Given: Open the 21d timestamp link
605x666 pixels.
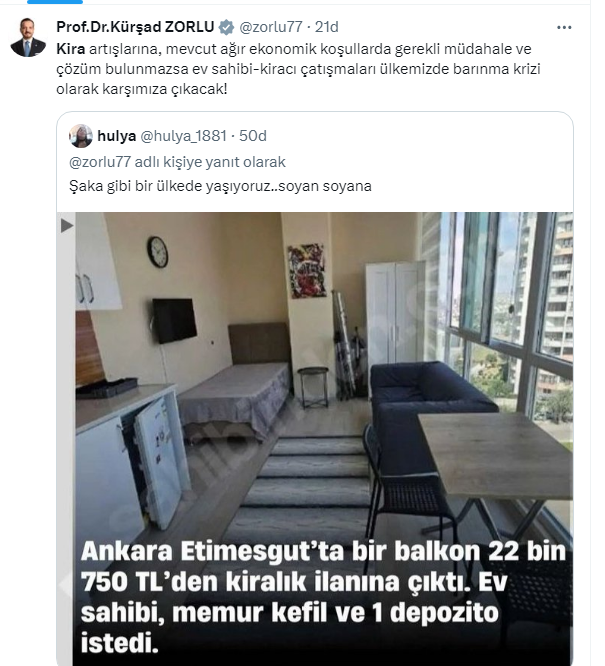Looking at the screenshot, I should click(x=326, y=27).
